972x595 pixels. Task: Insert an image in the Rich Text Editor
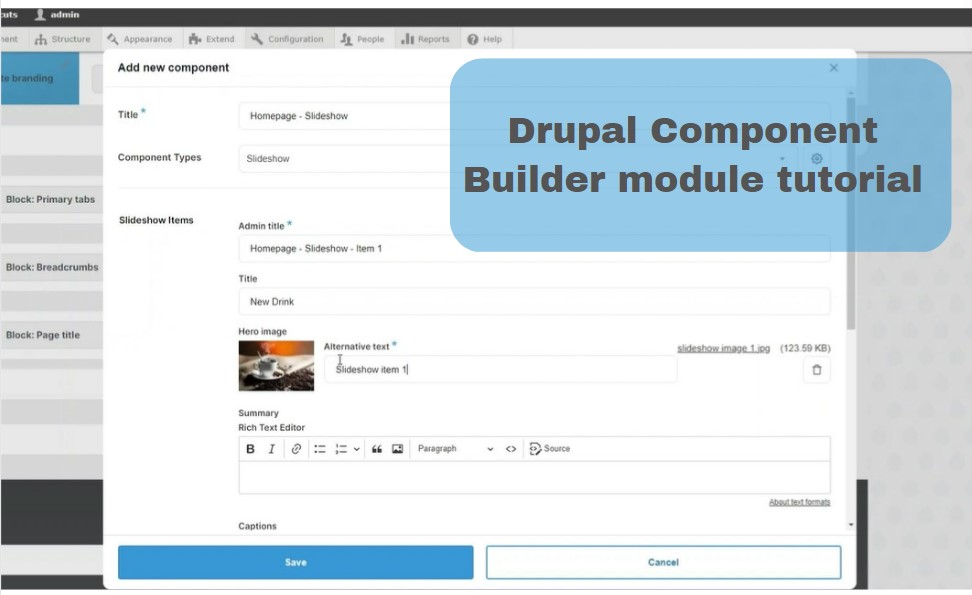point(397,449)
